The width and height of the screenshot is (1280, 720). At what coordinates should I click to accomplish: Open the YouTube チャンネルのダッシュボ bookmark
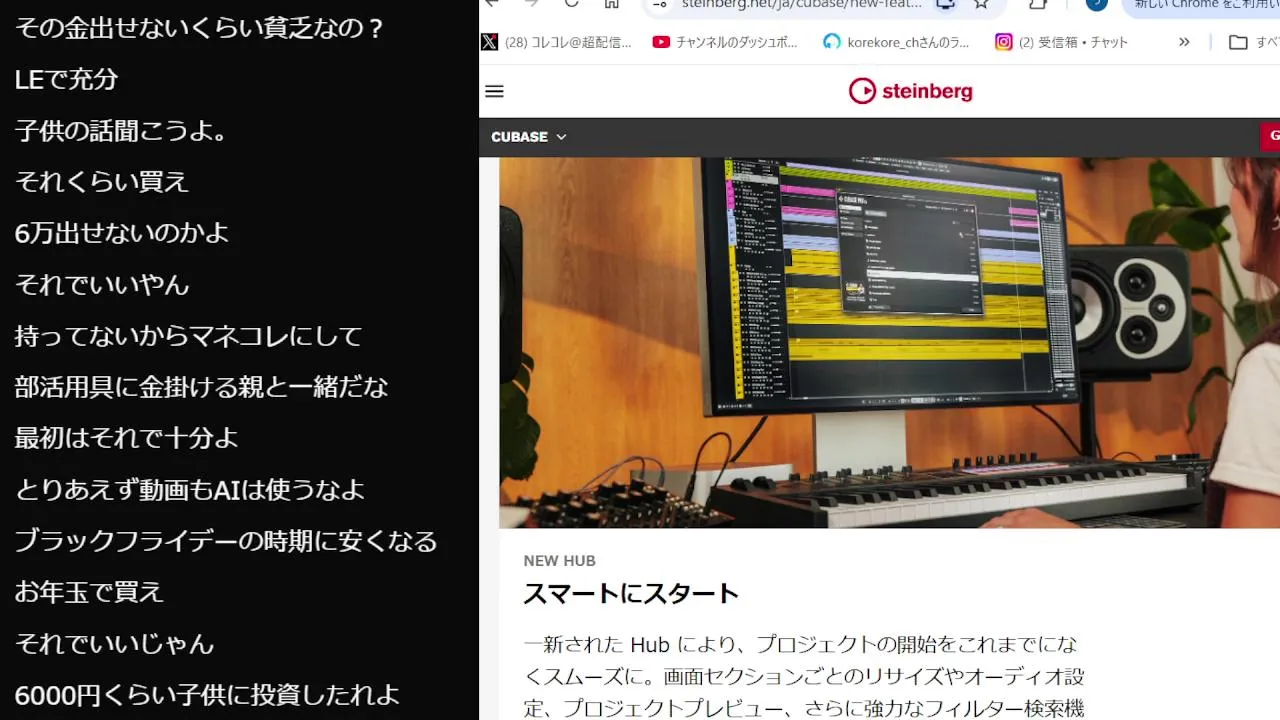tap(726, 42)
